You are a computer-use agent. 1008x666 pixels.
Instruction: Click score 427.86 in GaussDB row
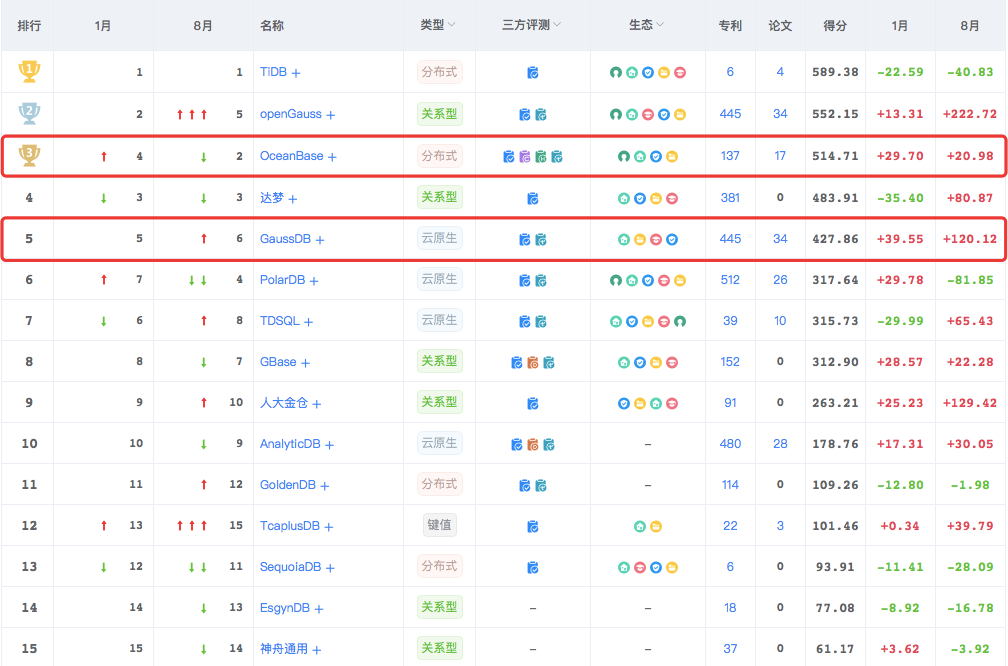pyautogui.click(x=835, y=238)
